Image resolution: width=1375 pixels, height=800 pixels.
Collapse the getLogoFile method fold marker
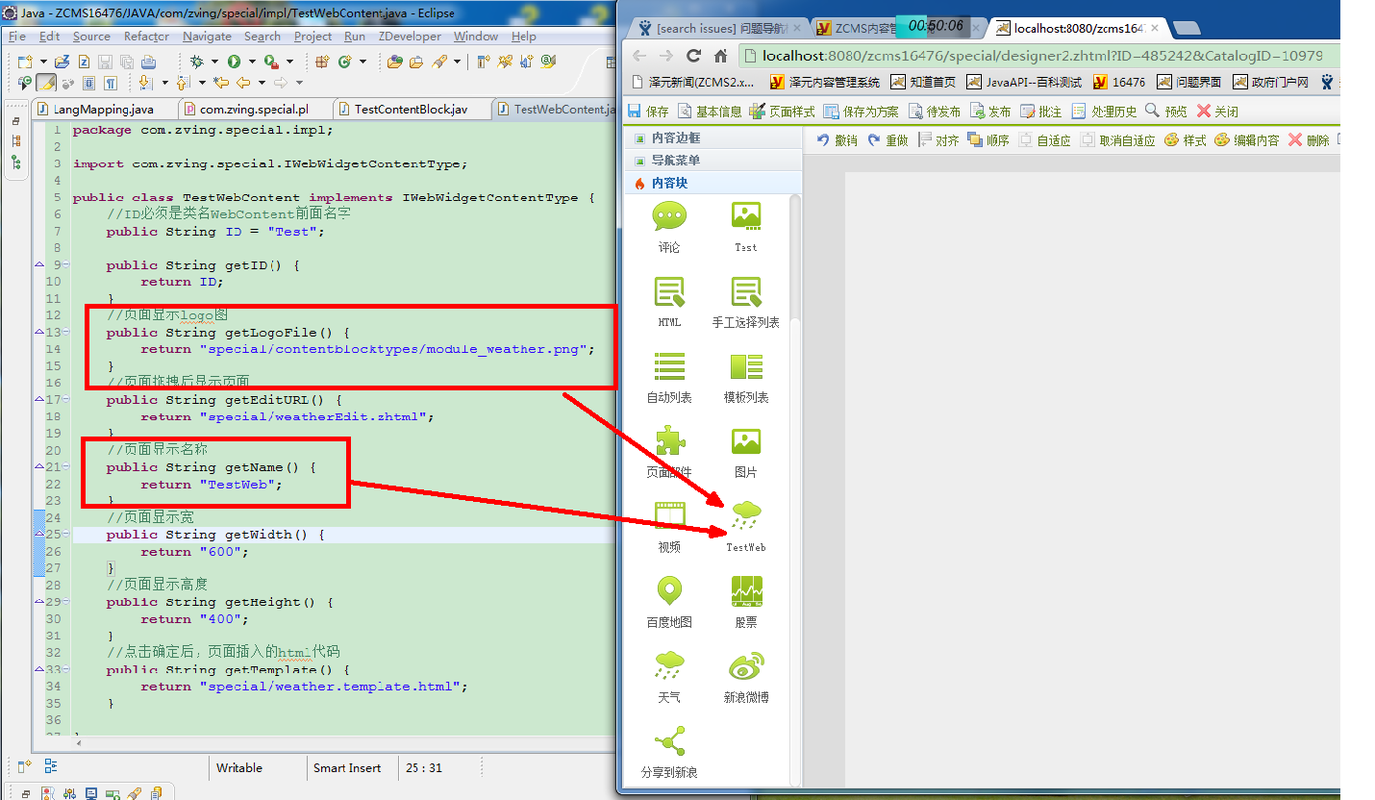(40, 332)
